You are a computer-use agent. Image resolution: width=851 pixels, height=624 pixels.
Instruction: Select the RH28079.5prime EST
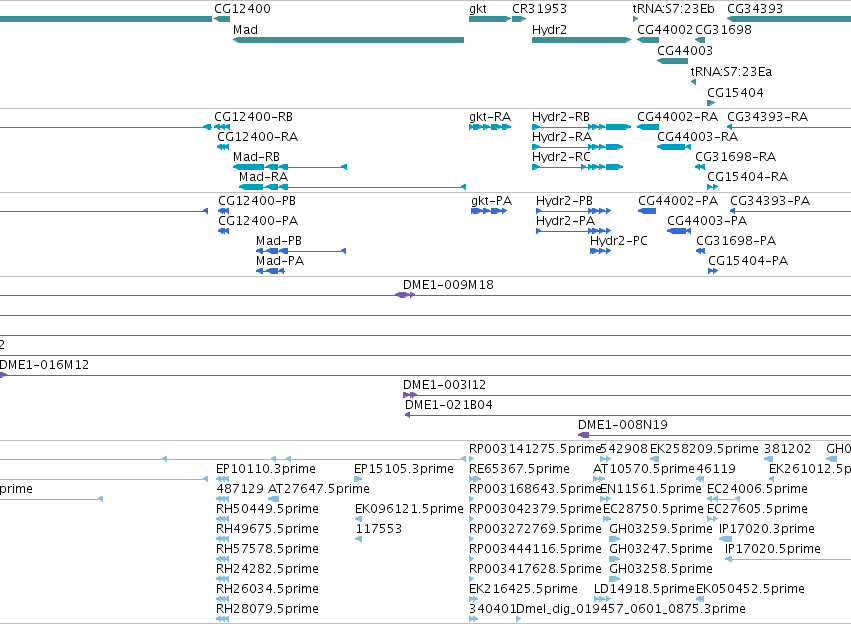[x=222, y=619]
